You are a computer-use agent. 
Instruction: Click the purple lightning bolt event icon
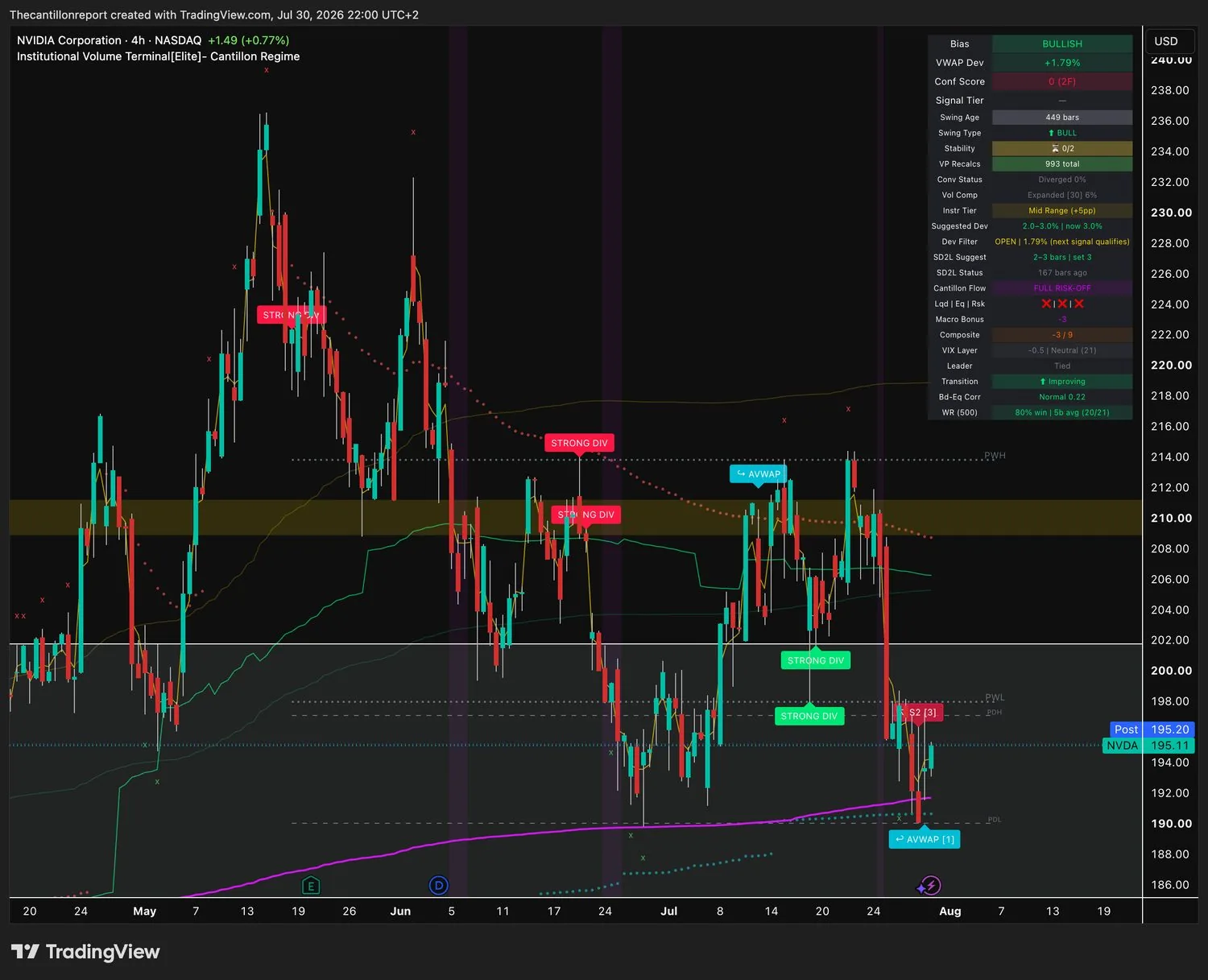click(930, 886)
